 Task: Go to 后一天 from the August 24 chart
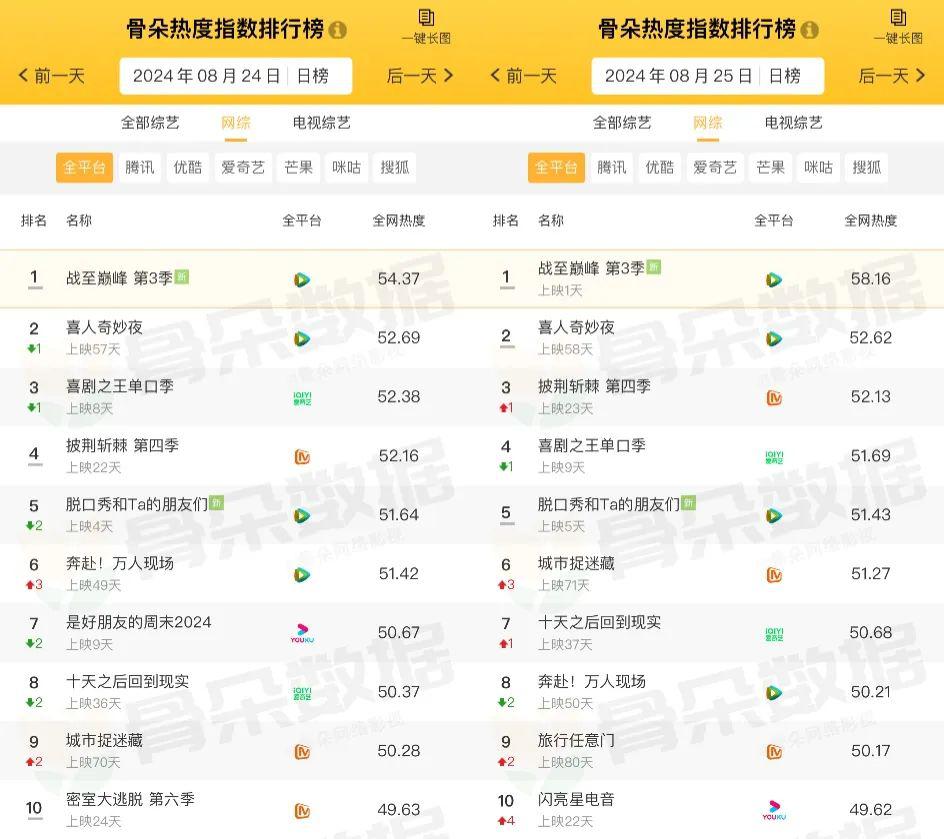pos(420,76)
